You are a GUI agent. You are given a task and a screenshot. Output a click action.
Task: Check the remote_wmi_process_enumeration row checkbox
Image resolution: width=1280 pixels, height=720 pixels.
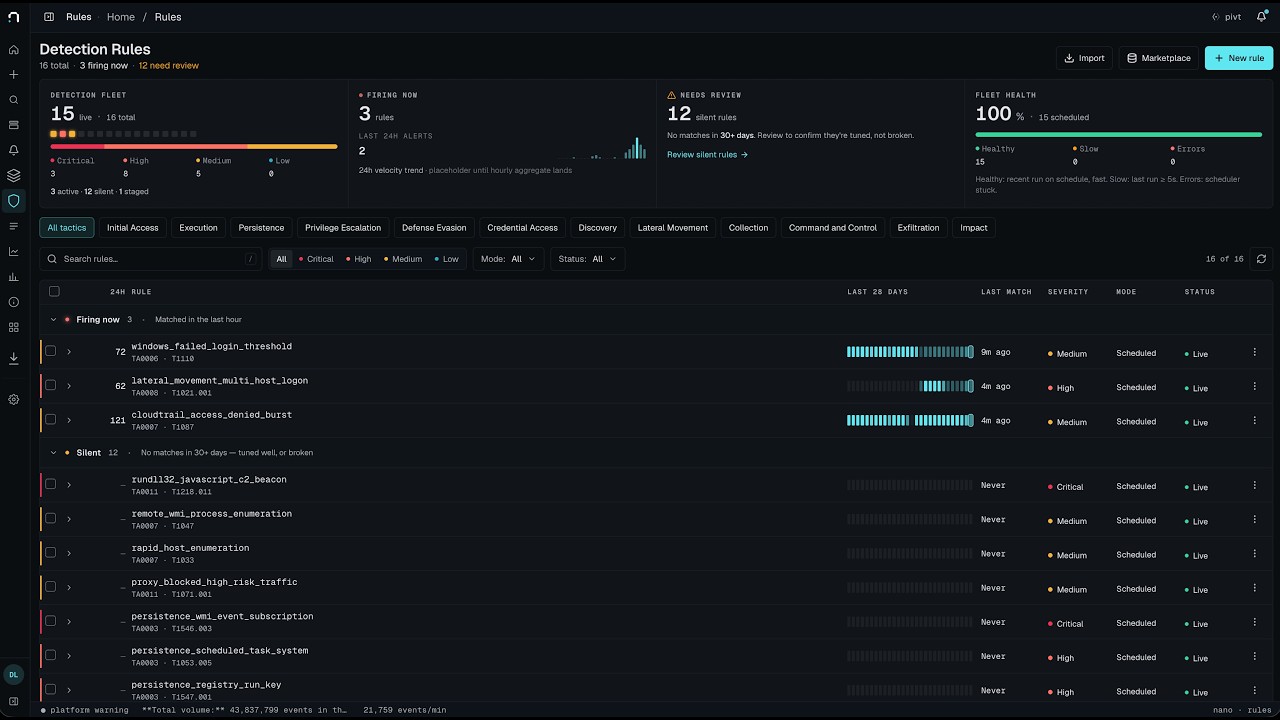pos(51,518)
